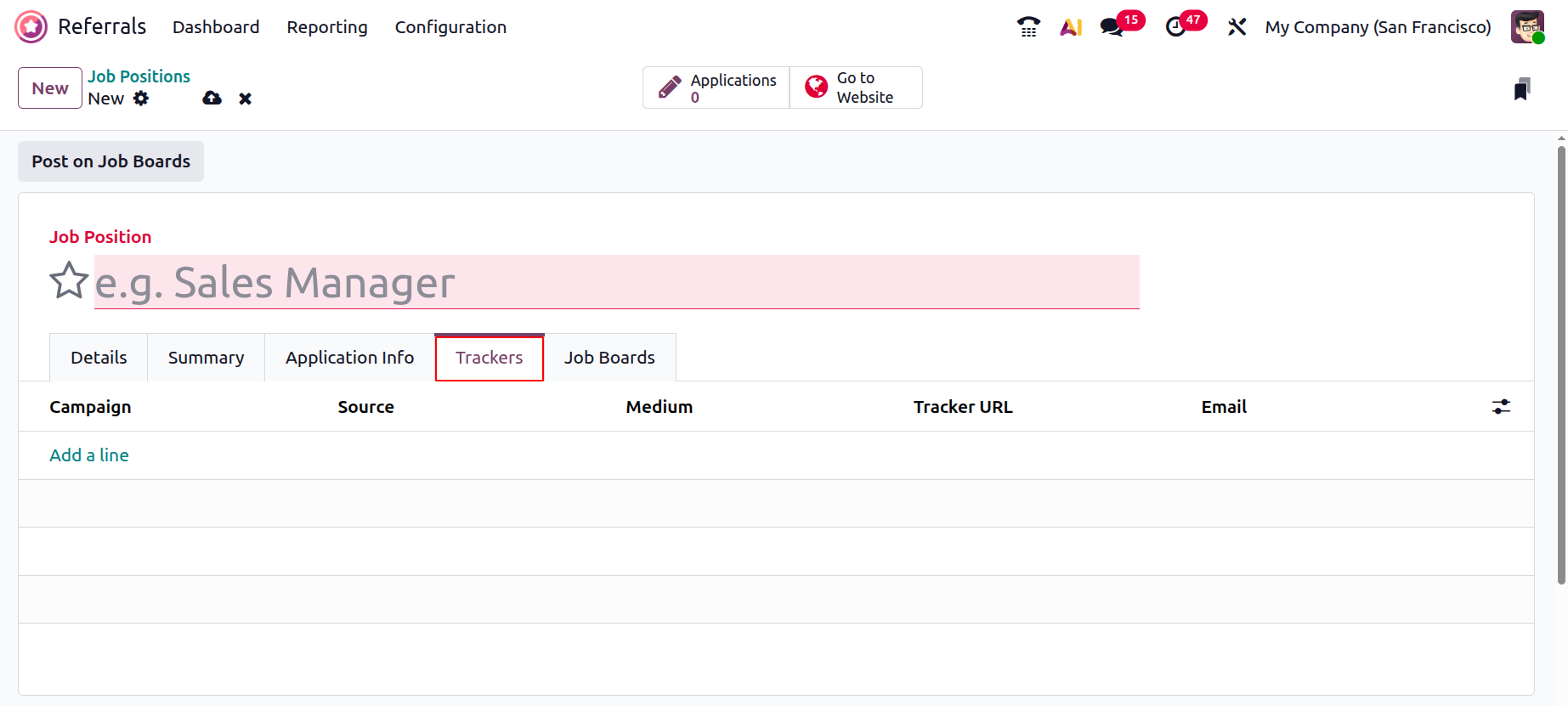Click the Source column header
Image resolution: width=1568 pixels, height=706 pixels.
point(366,407)
